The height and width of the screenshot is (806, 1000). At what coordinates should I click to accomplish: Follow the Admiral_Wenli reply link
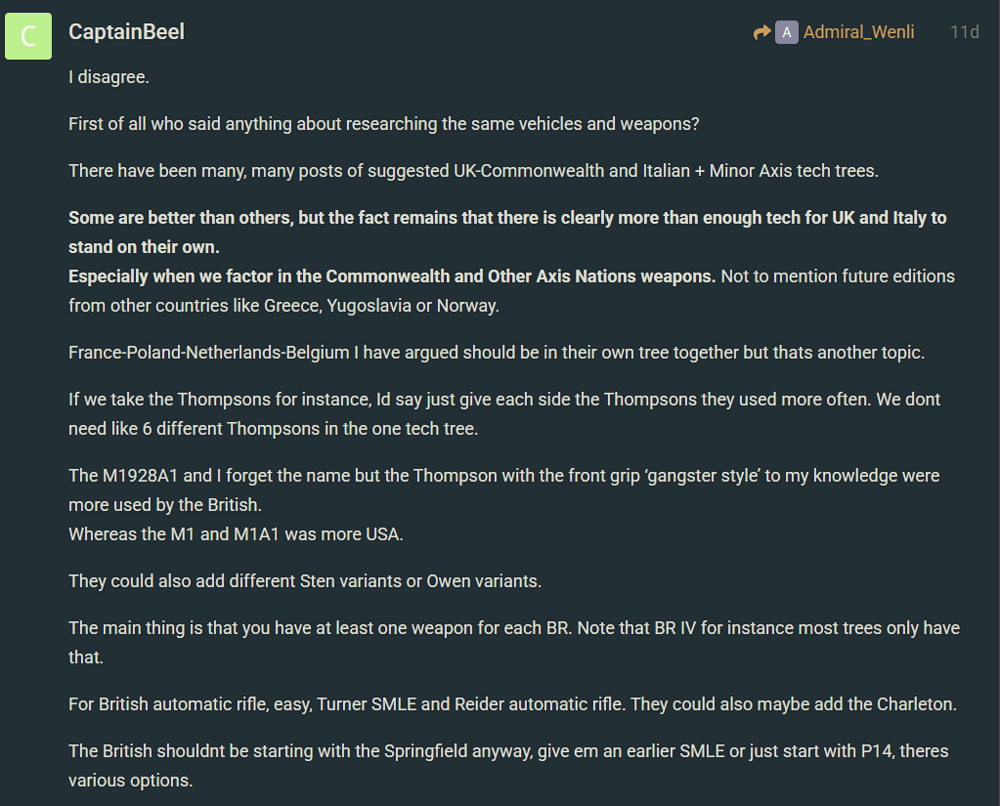click(858, 32)
